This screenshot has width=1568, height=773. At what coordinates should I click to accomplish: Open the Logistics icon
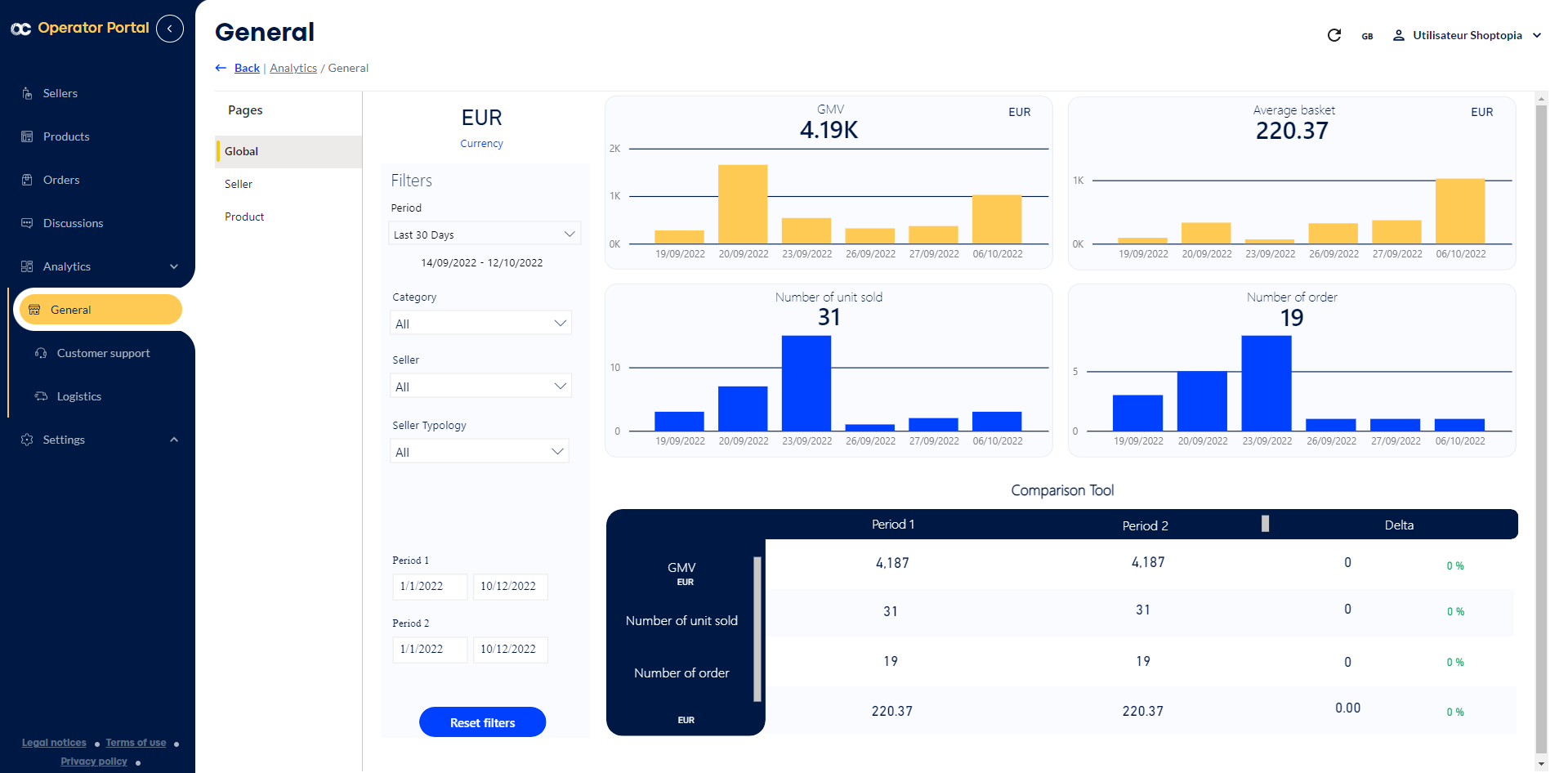(40, 395)
